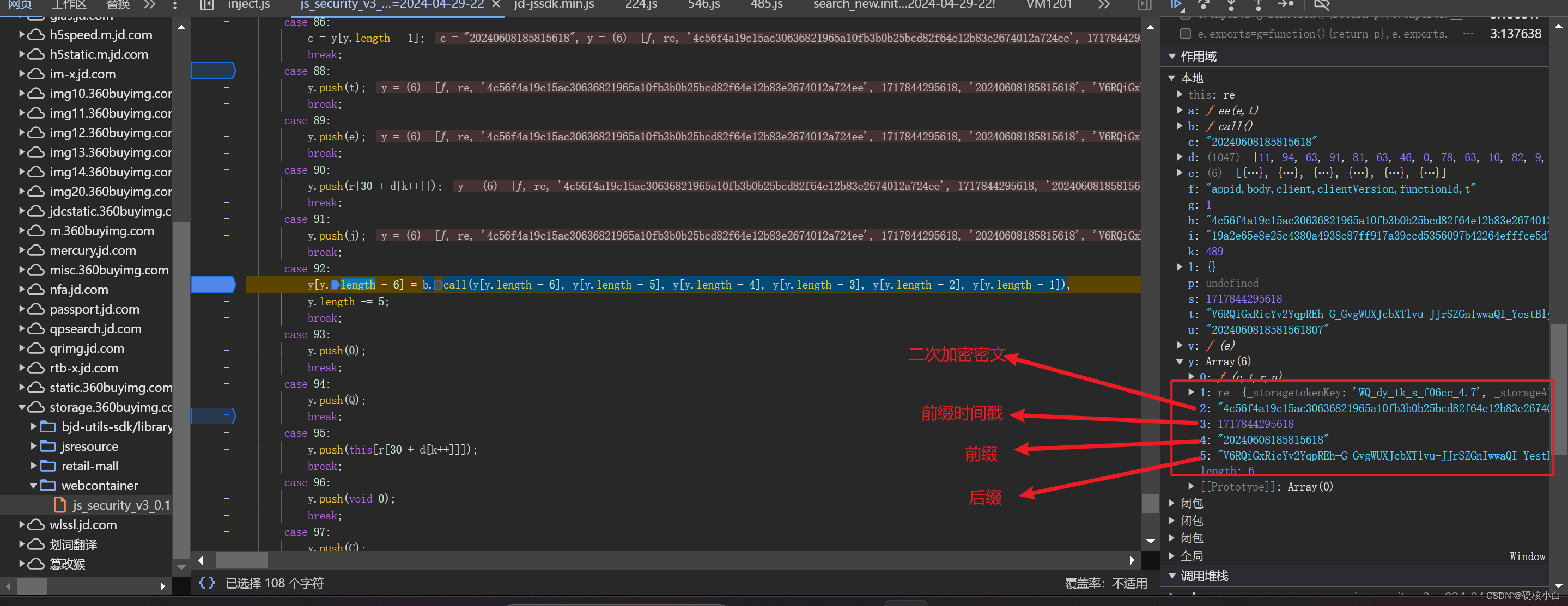This screenshot has height=606, width=1568.
Task: Pretty-print the source with braces icon
Action: [x=207, y=583]
